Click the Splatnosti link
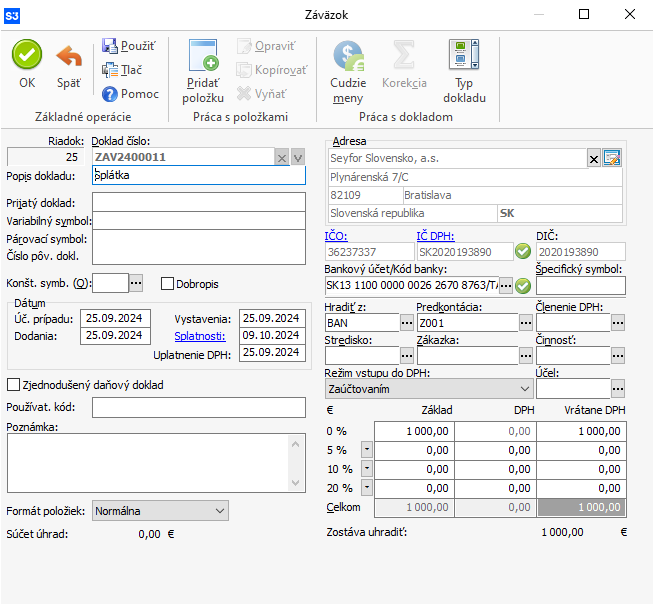This screenshot has height=604, width=653. click(x=200, y=336)
